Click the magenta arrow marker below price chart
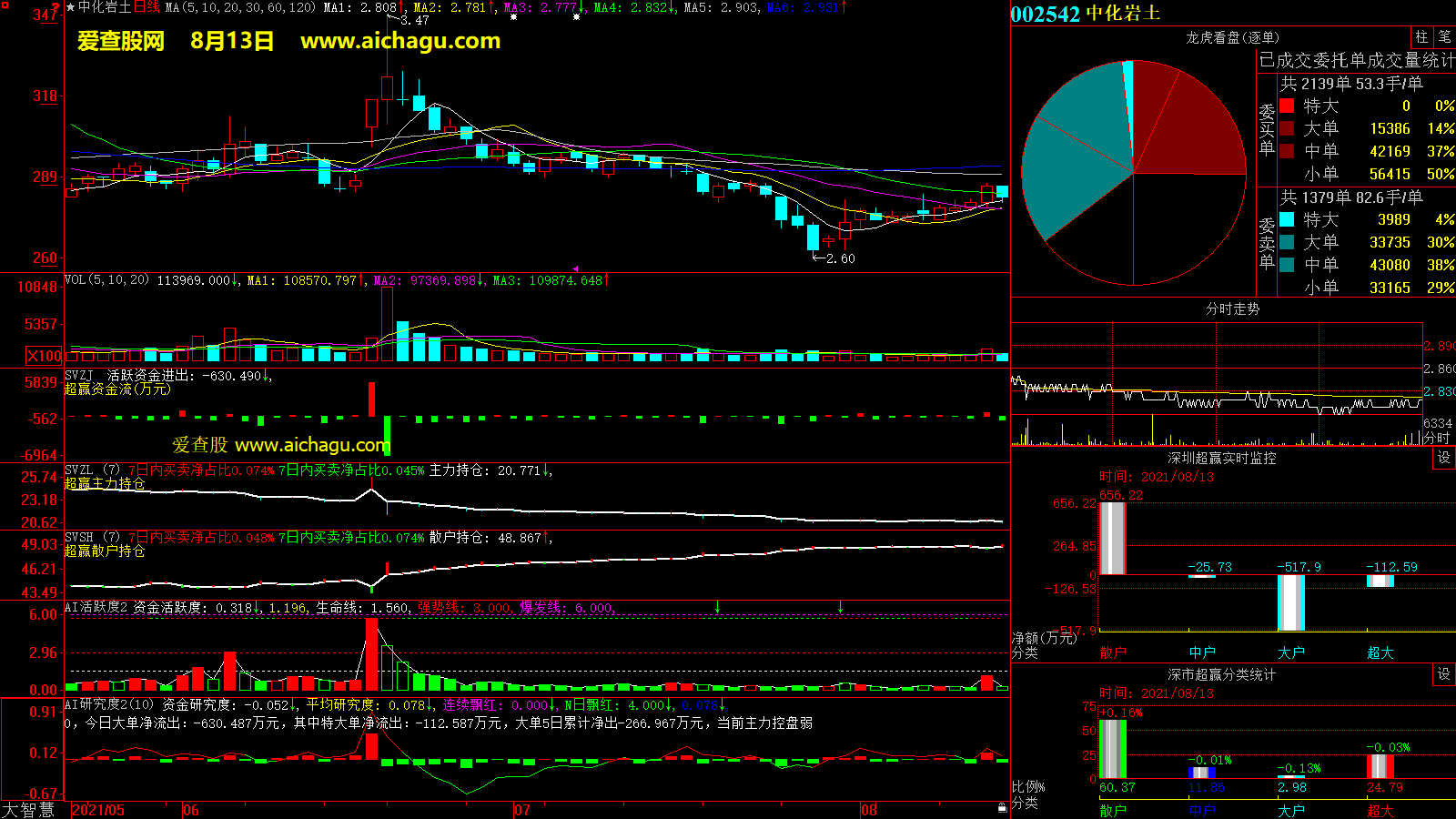This screenshot has width=1456, height=819. pyautogui.click(x=575, y=268)
